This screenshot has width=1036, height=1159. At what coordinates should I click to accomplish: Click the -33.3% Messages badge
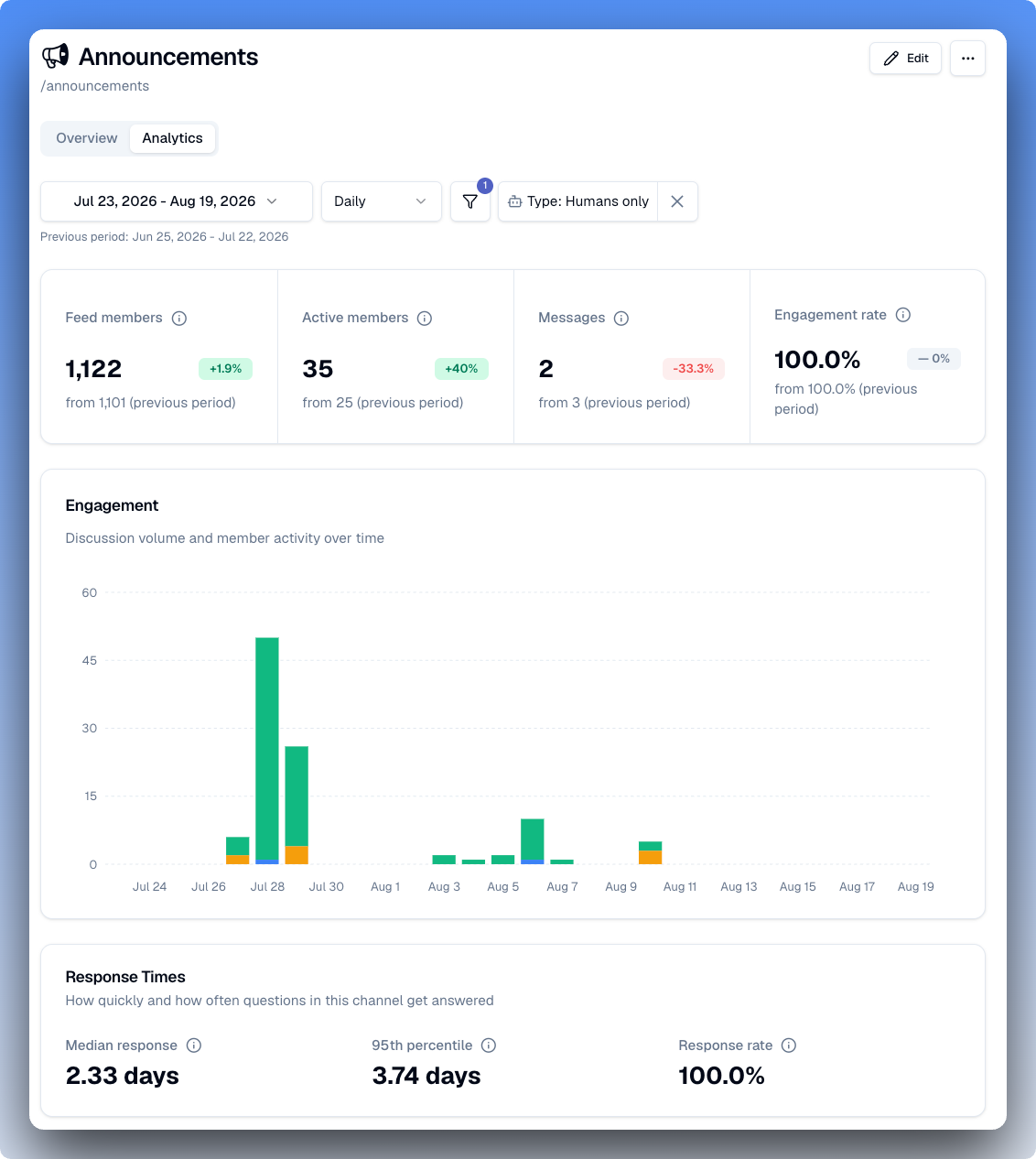694,369
